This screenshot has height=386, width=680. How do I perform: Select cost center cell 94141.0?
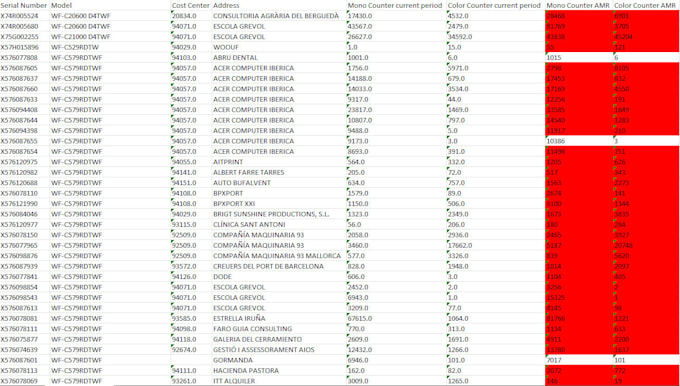coord(184,172)
